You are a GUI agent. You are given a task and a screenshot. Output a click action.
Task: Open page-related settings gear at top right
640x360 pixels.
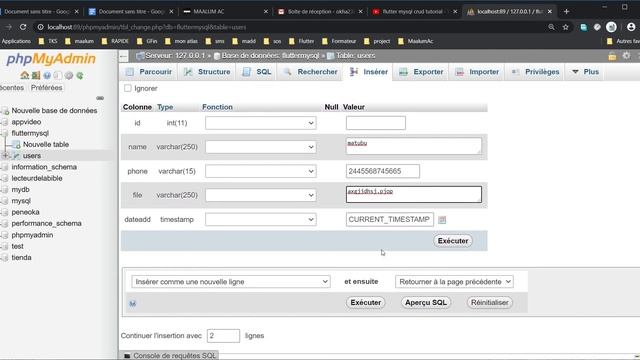(626, 56)
